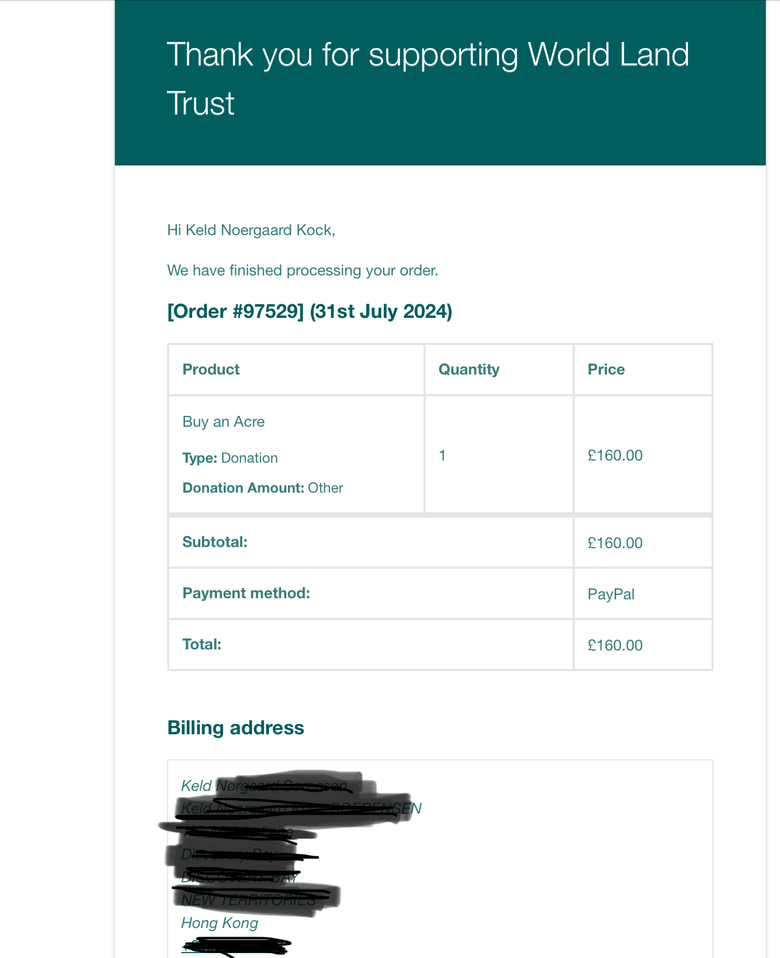This screenshot has height=958, width=780.
Task: Select the PayPal payment method value
Action: pos(611,594)
